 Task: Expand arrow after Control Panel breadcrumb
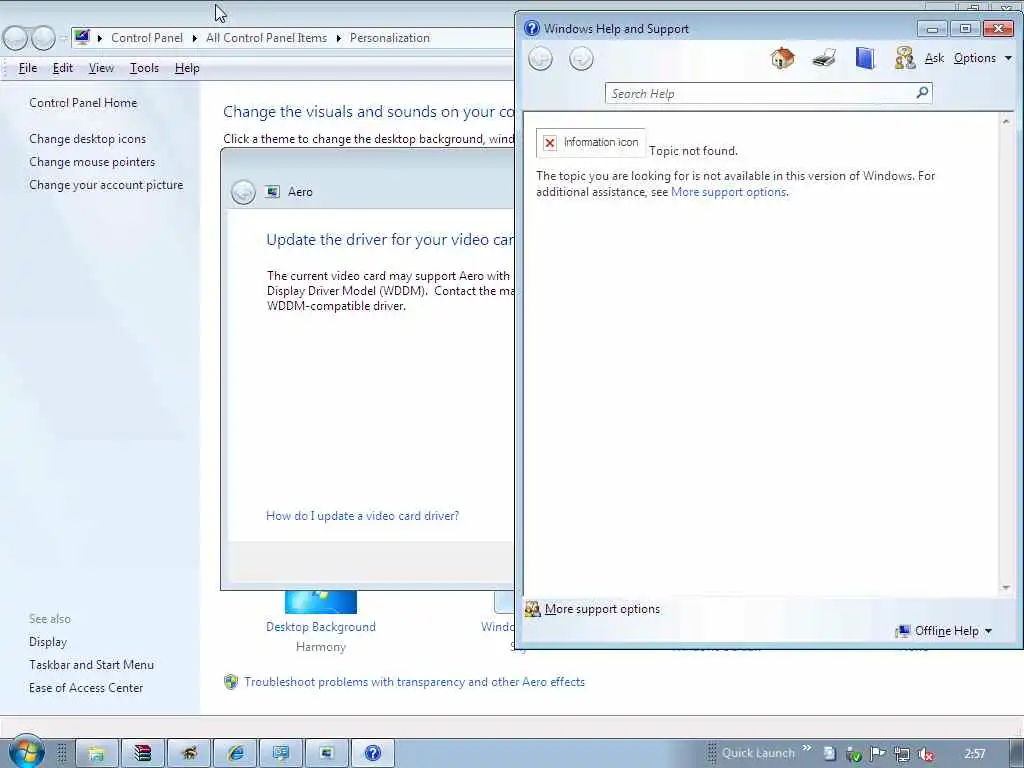(x=195, y=39)
